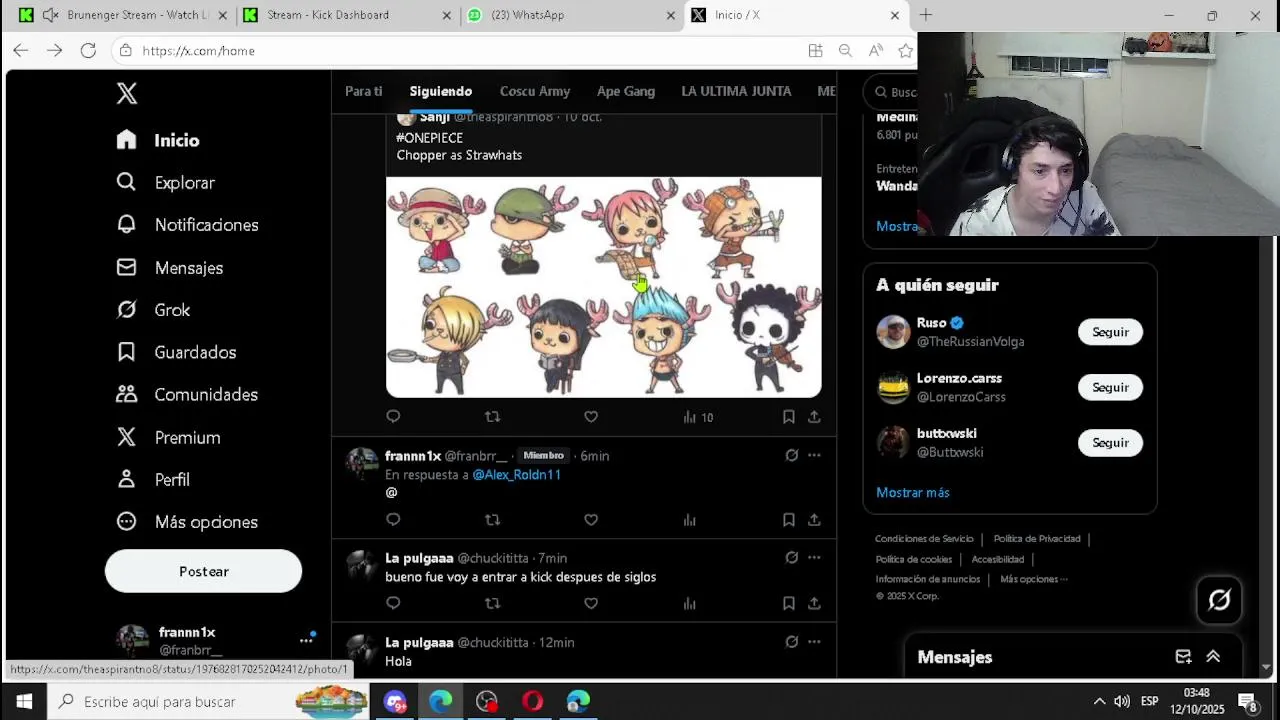Reload the page with browser refresh
Screen dimensions: 1280x720
(x=88, y=50)
